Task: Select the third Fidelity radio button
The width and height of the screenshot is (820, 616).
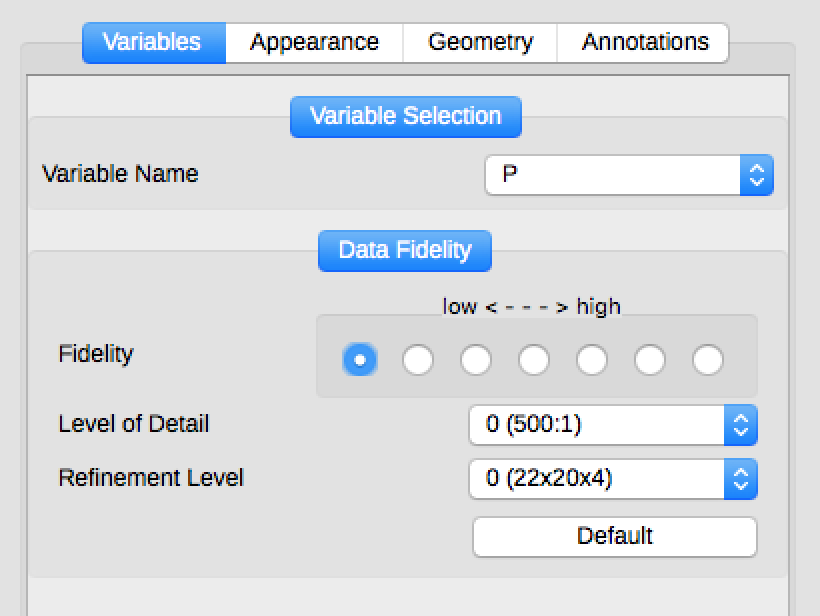Action: click(476, 360)
